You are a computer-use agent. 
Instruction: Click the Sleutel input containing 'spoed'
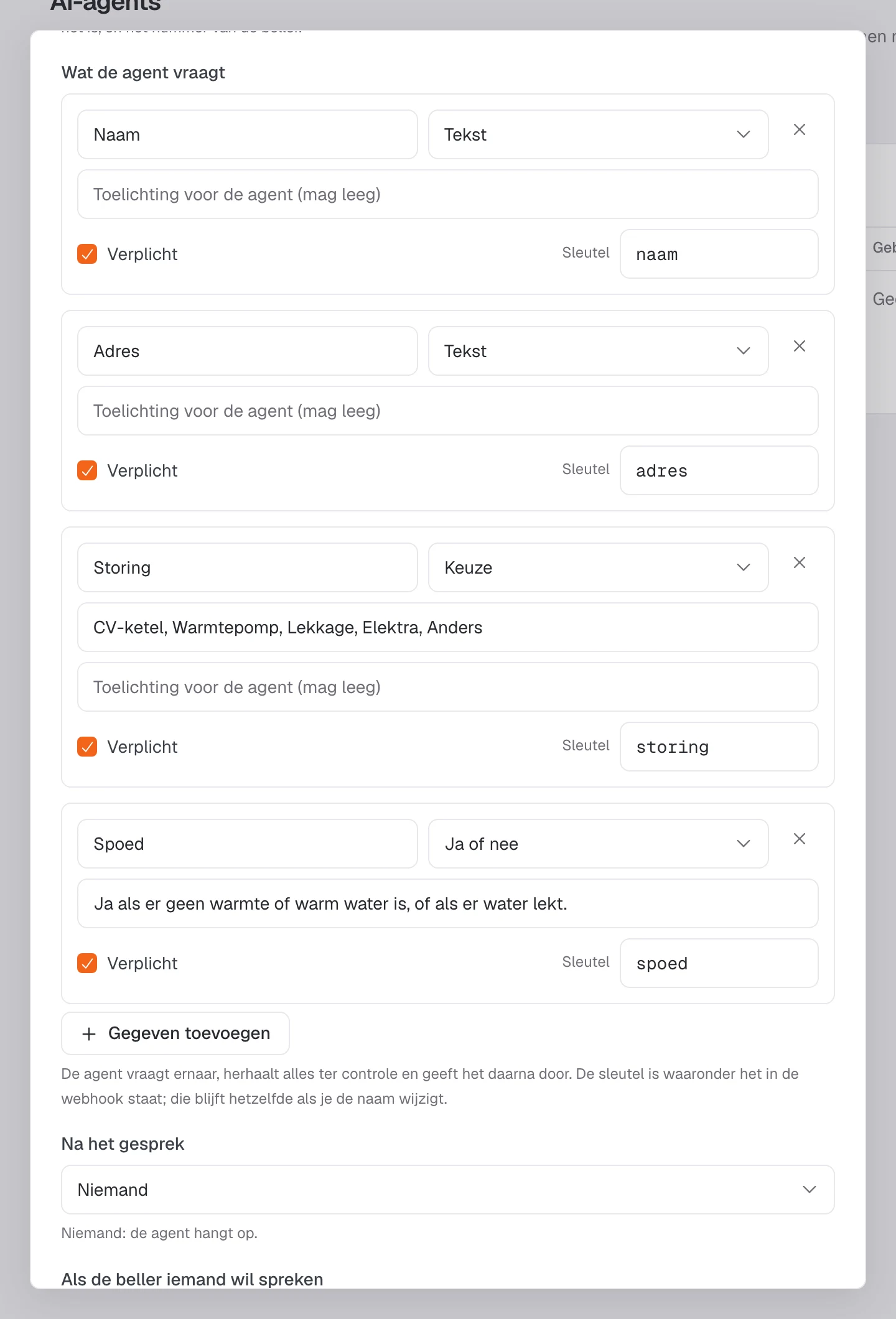click(719, 963)
